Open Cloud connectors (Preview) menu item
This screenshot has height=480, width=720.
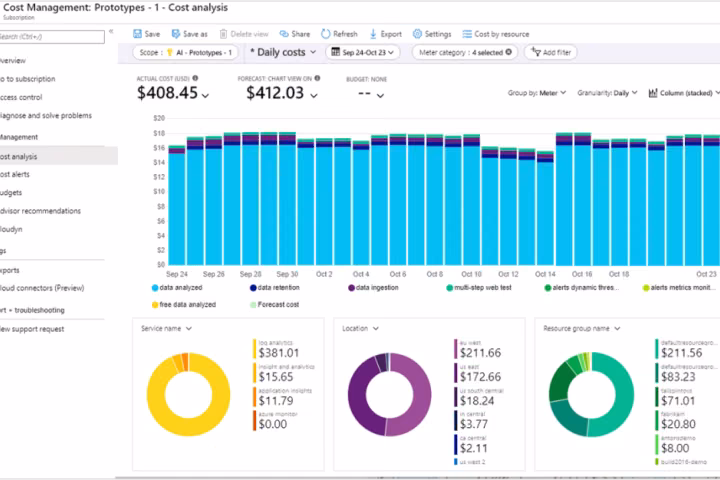(42, 288)
